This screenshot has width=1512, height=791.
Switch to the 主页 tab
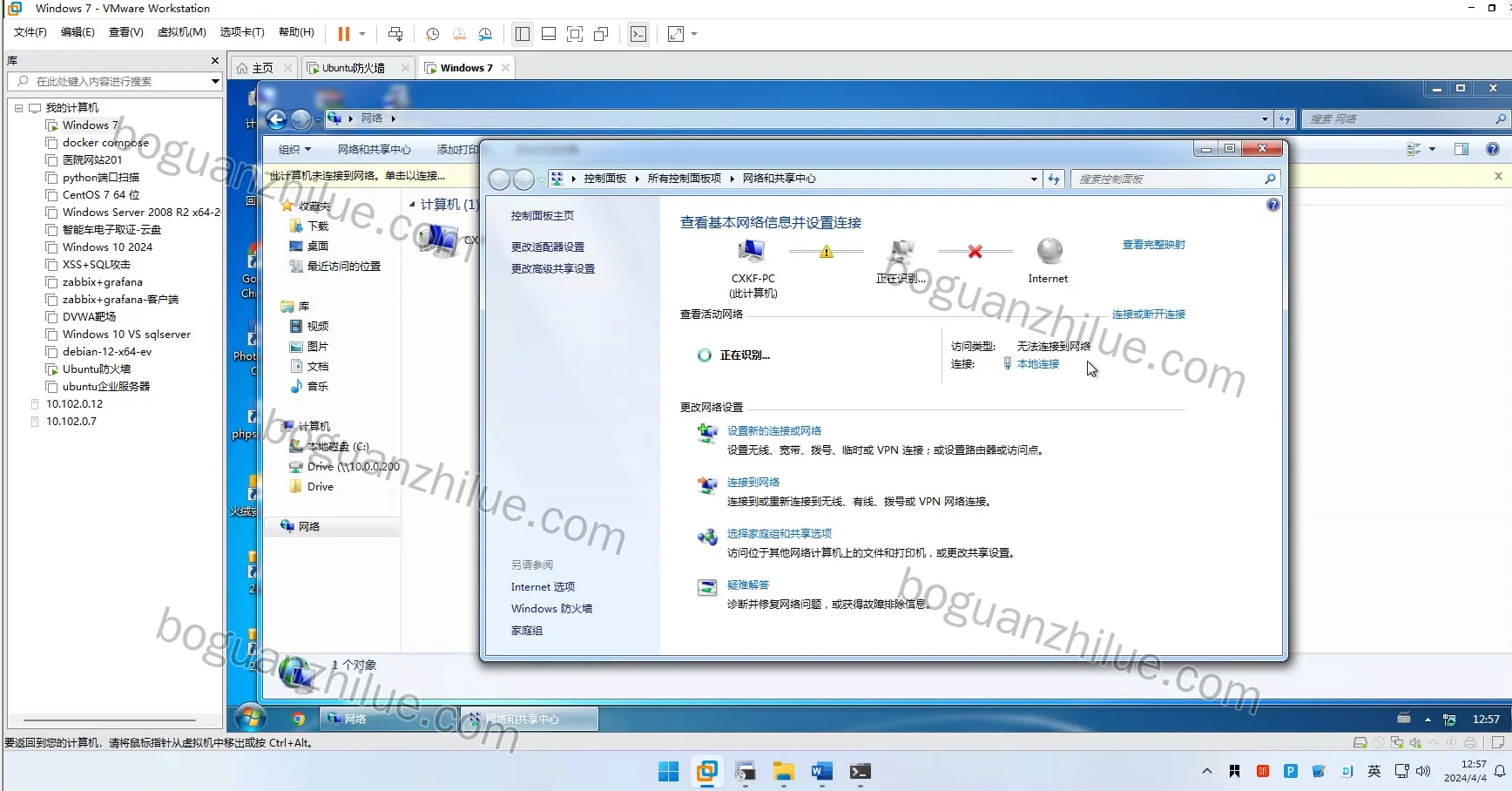pos(263,68)
